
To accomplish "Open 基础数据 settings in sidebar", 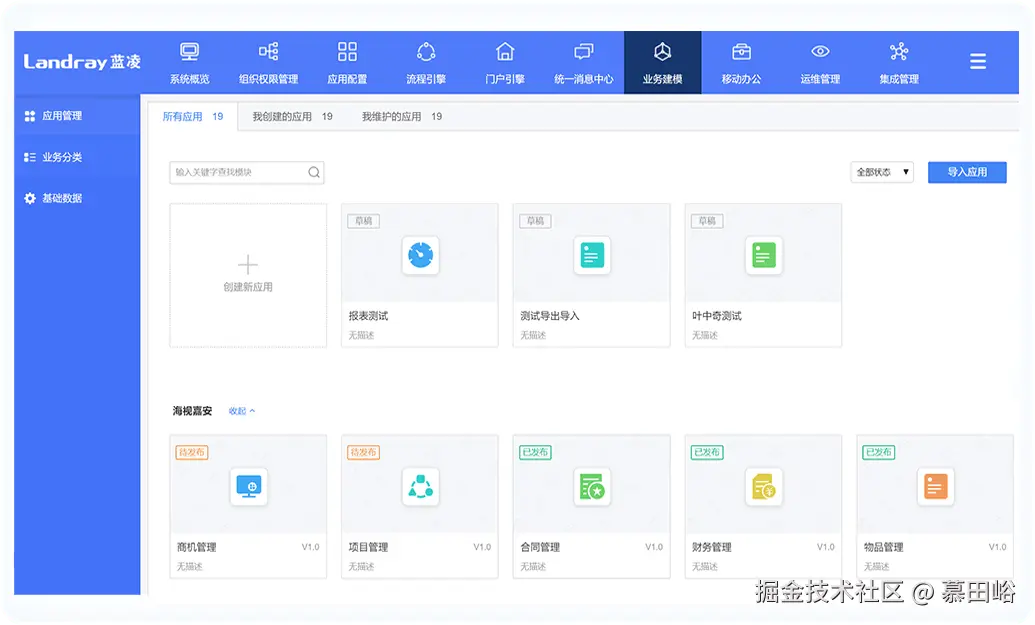I will (x=77, y=198).
